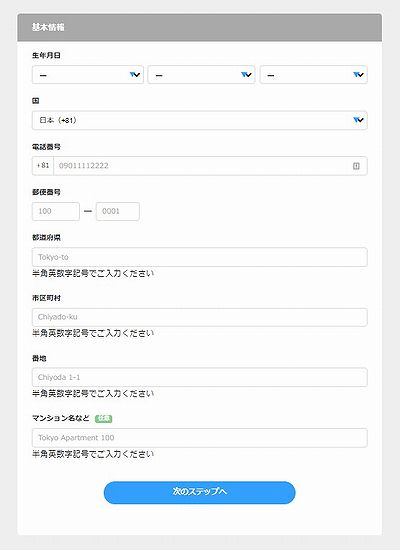Click the Tokyo Apartment 100 building name field

tap(200, 438)
